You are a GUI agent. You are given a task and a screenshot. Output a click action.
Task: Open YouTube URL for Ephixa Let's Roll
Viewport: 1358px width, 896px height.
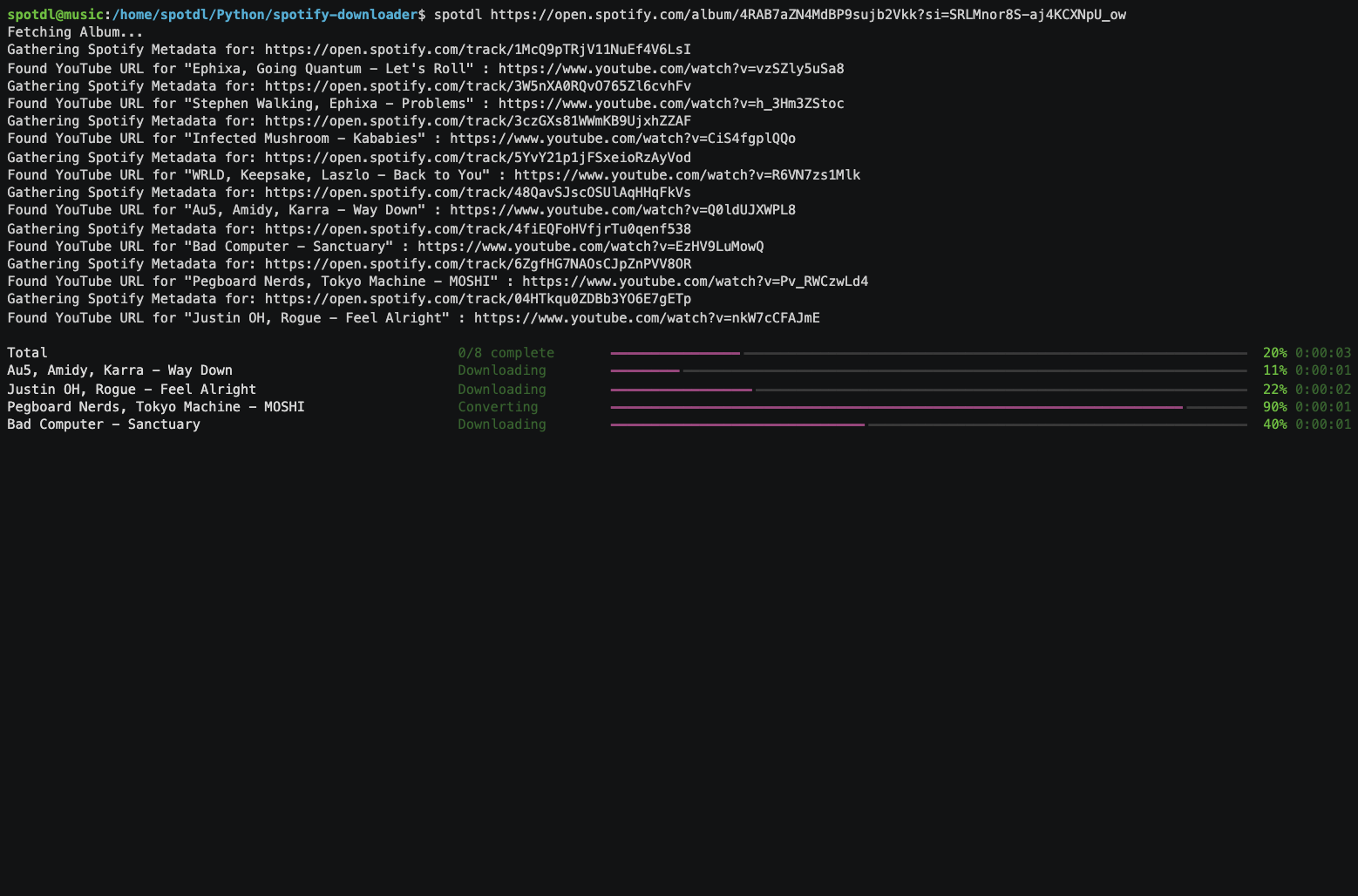coord(671,69)
